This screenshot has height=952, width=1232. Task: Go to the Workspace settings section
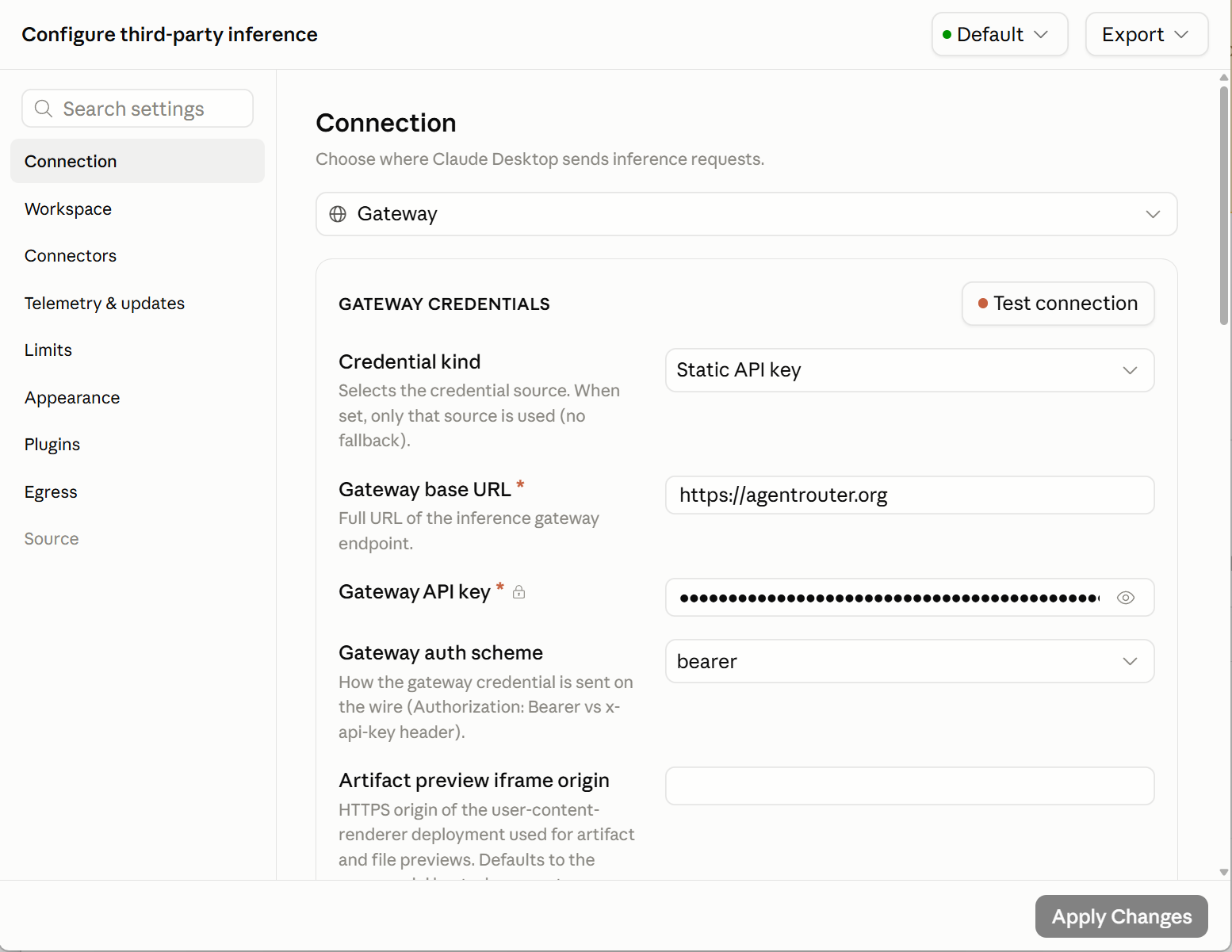pos(137,208)
